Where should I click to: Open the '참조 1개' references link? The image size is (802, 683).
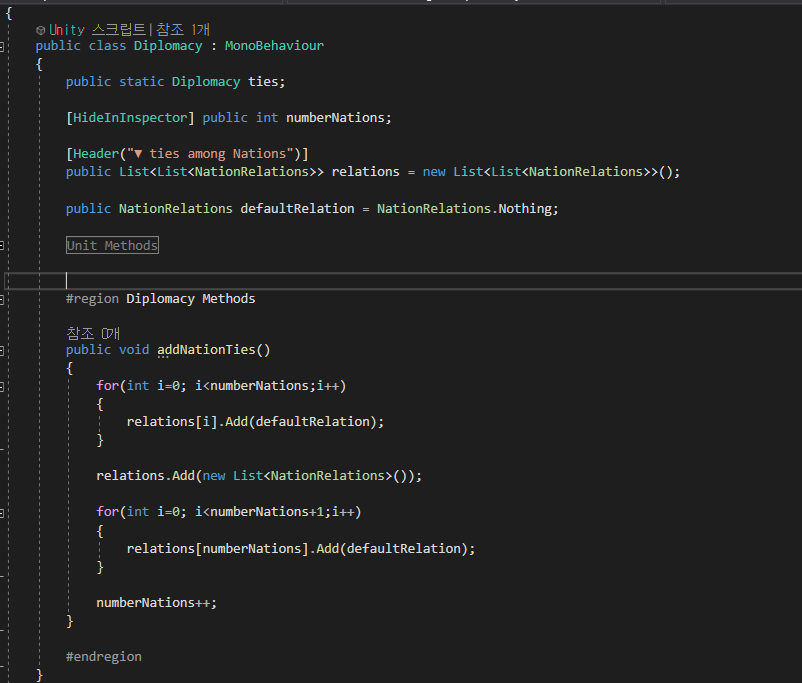point(183,30)
